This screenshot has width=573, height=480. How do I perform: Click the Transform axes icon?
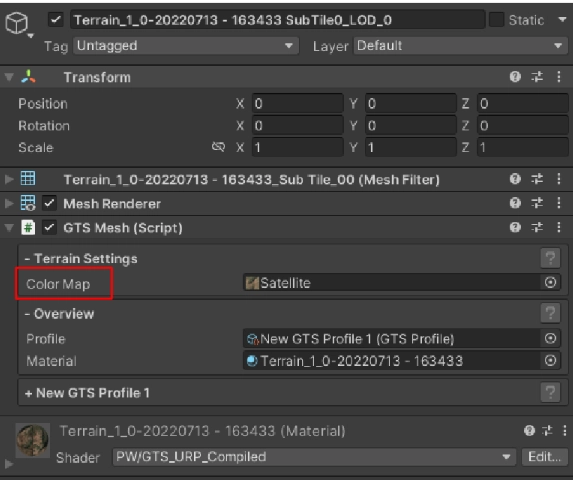29,77
